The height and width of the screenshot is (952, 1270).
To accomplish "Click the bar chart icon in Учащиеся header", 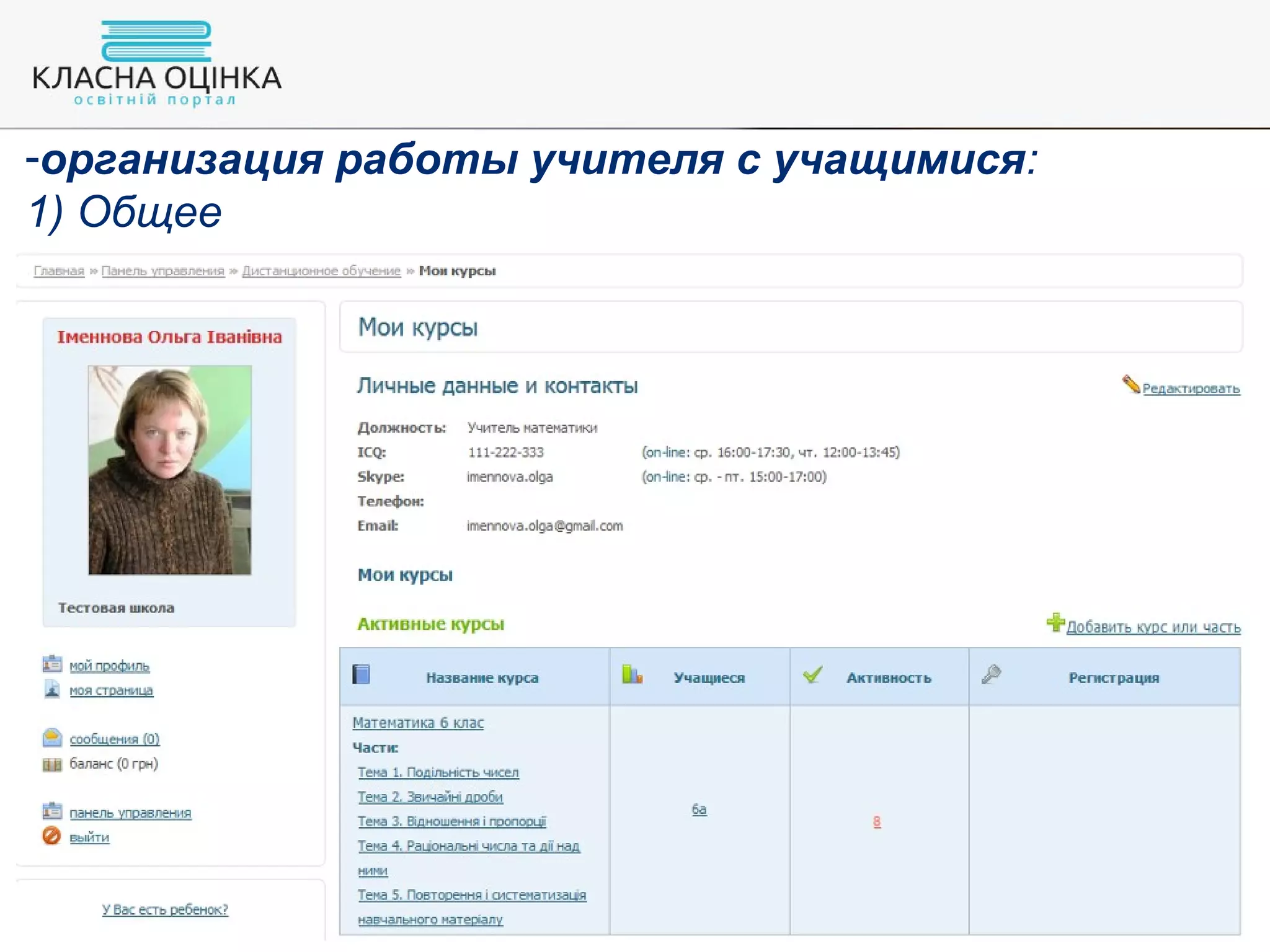I will [x=632, y=674].
